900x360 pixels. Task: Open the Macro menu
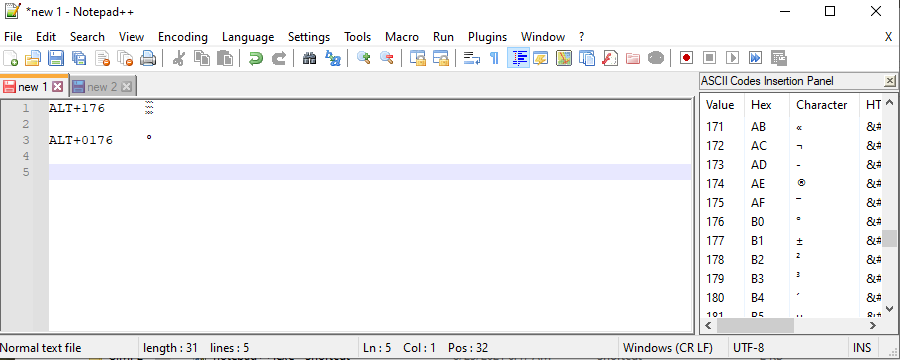point(402,37)
